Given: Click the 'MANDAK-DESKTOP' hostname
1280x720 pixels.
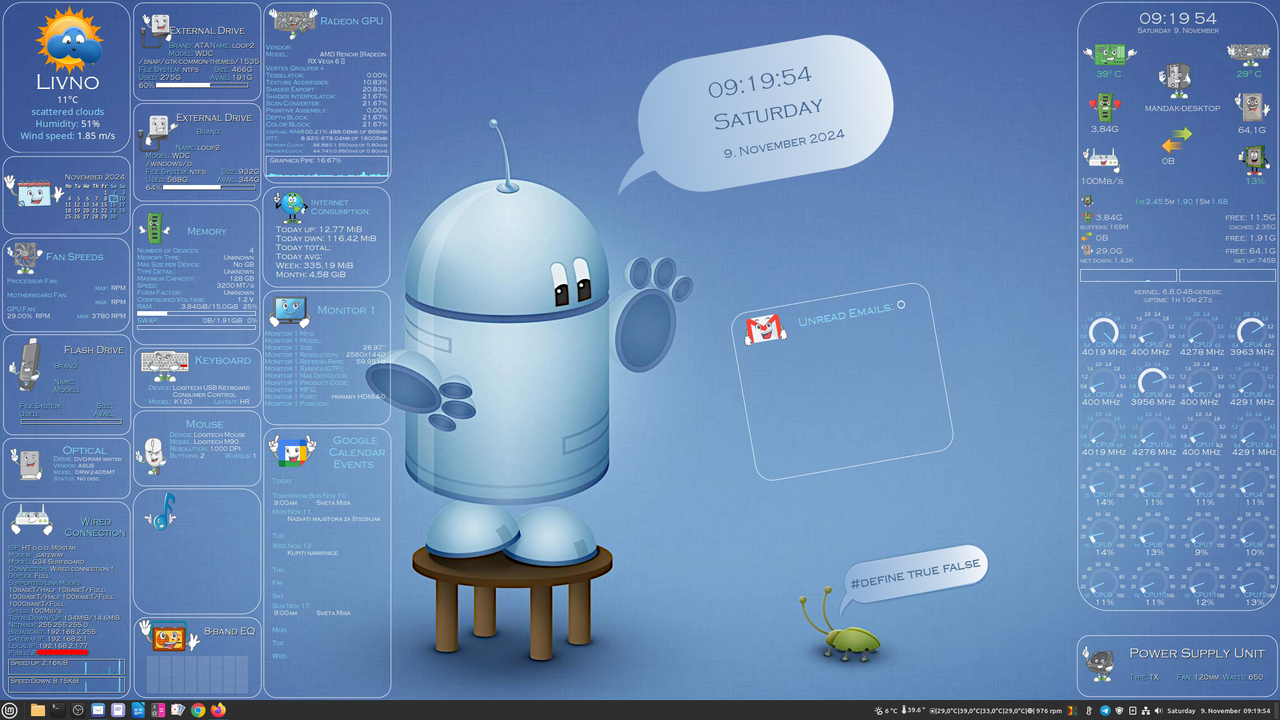Looking at the screenshot, I should click(x=1183, y=108).
